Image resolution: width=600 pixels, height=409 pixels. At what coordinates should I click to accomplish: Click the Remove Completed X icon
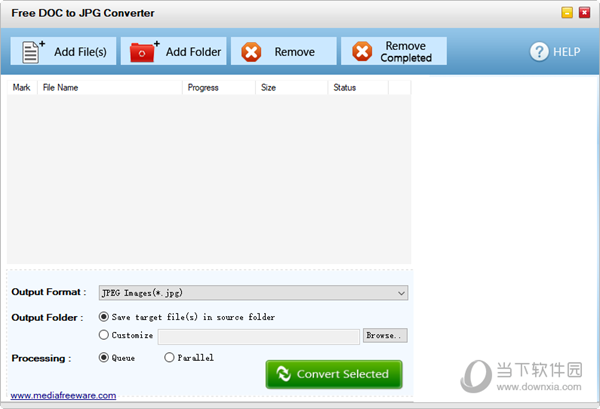coord(362,51)
